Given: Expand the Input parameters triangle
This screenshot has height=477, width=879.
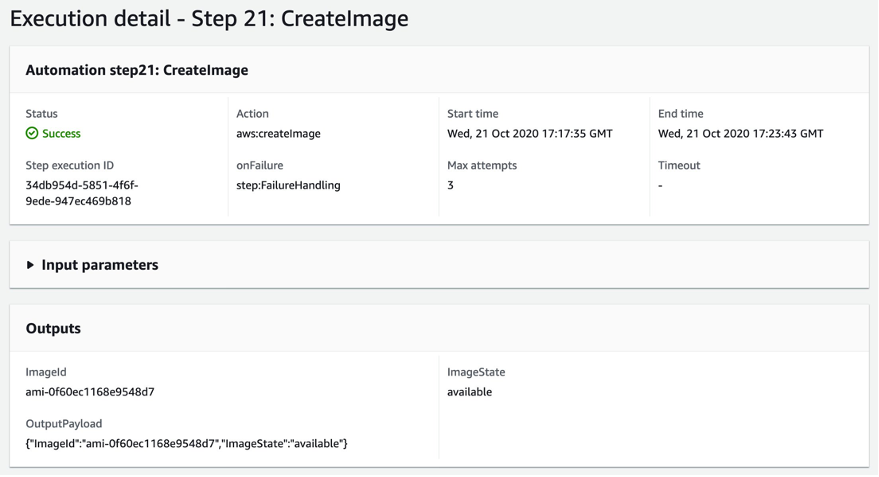Looking at the screenshot, I should click(30, 265).
